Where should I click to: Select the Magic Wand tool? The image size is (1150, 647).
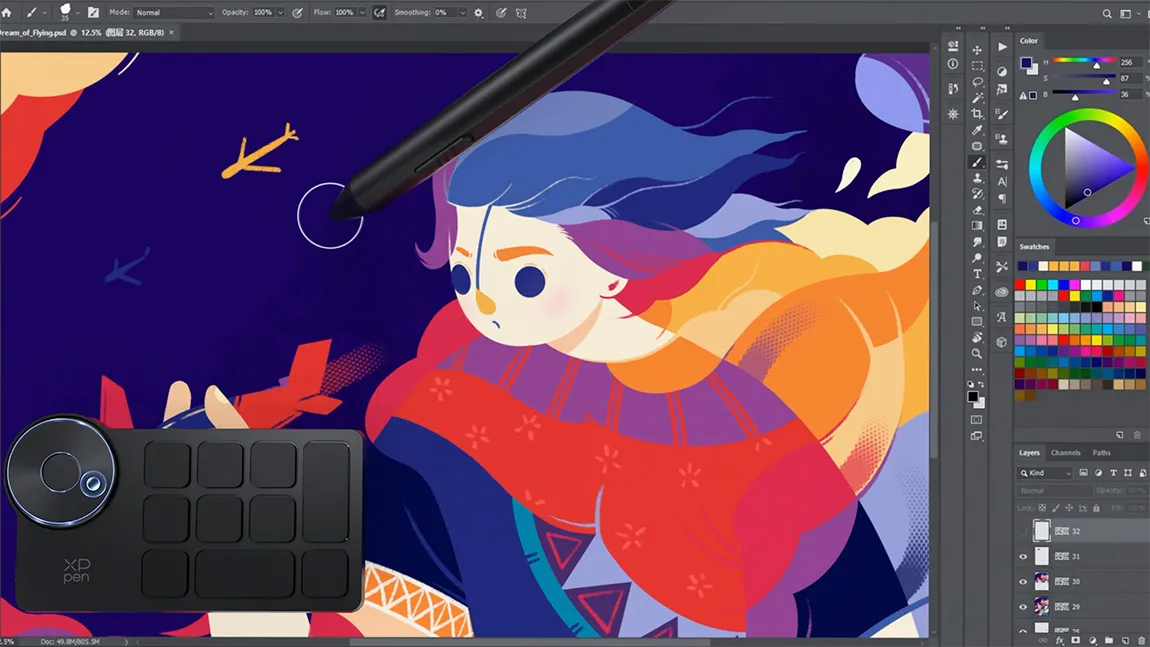pos(977,98)
